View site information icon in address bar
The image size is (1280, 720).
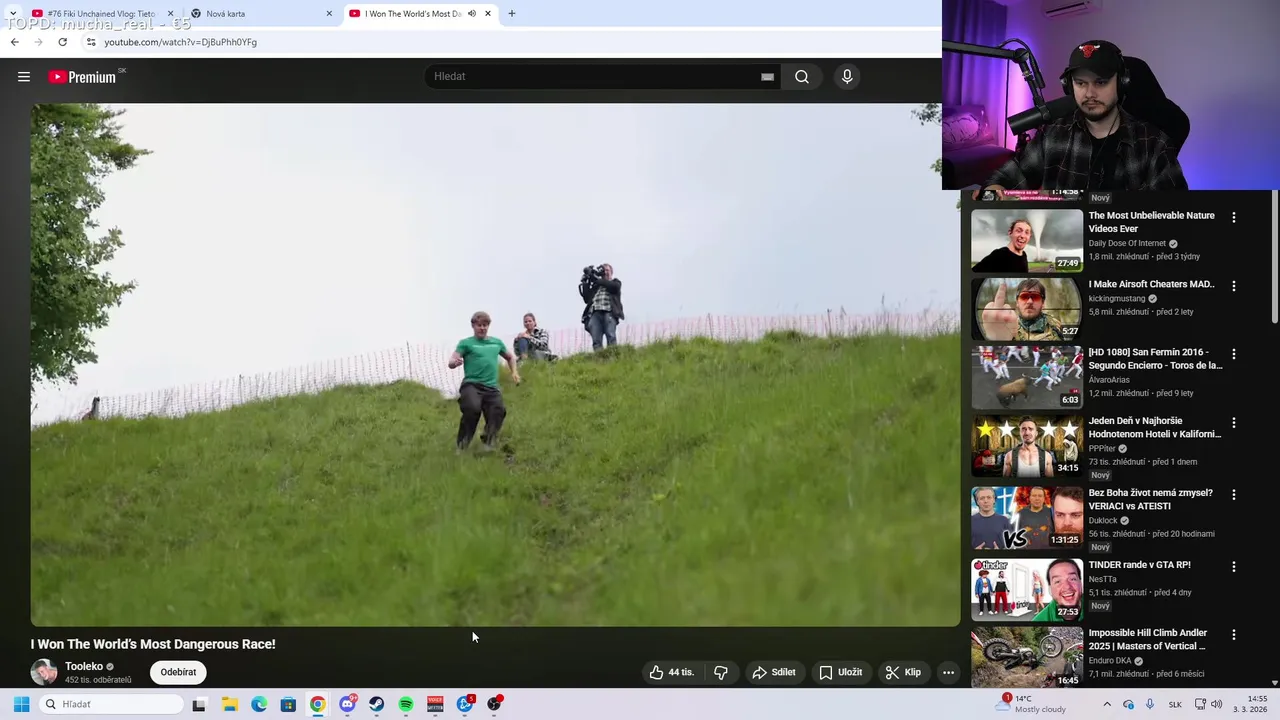[x=91, y=42]
